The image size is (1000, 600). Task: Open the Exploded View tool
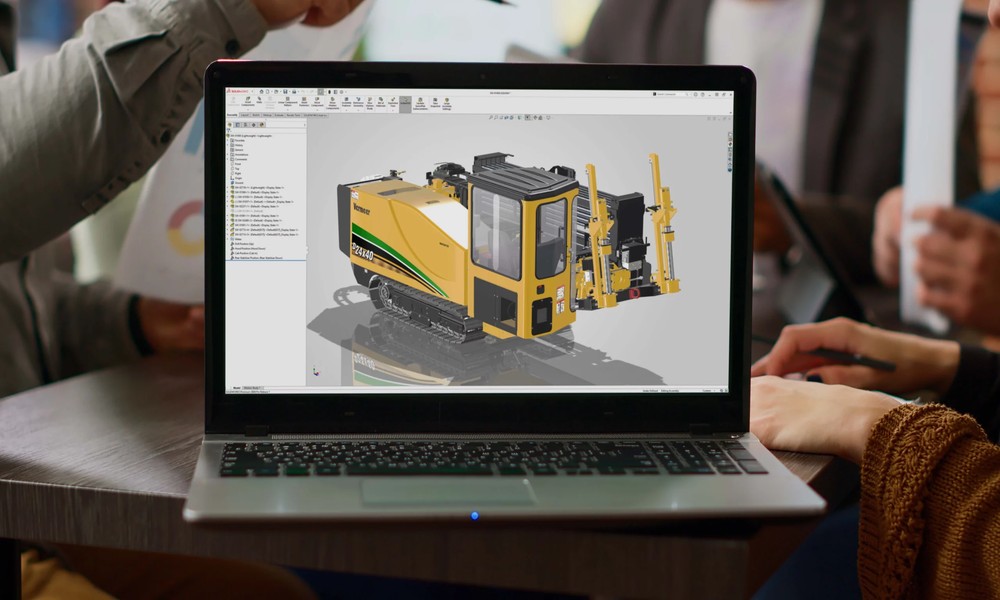[393, 101]
